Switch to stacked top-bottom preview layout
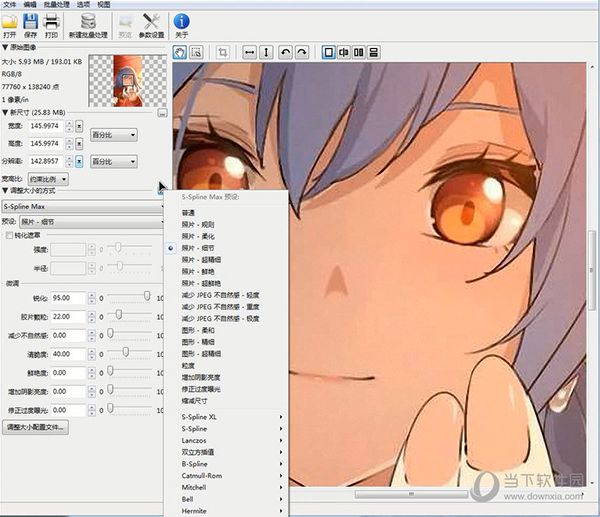The height and width of the screenshot is (517, 600). pos(373,52)
